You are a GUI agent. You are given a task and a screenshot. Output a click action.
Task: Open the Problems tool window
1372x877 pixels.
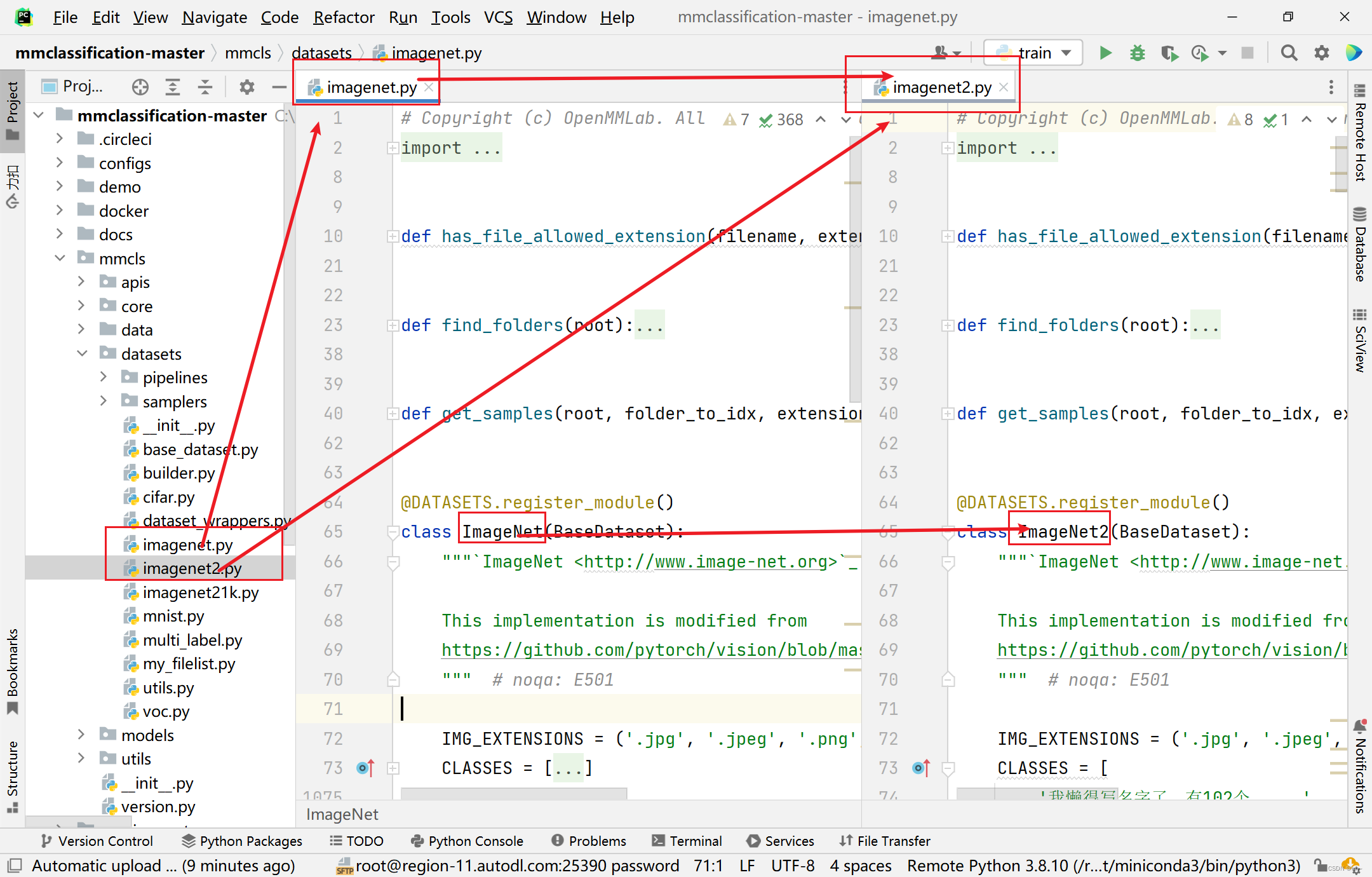coord(588,841)
